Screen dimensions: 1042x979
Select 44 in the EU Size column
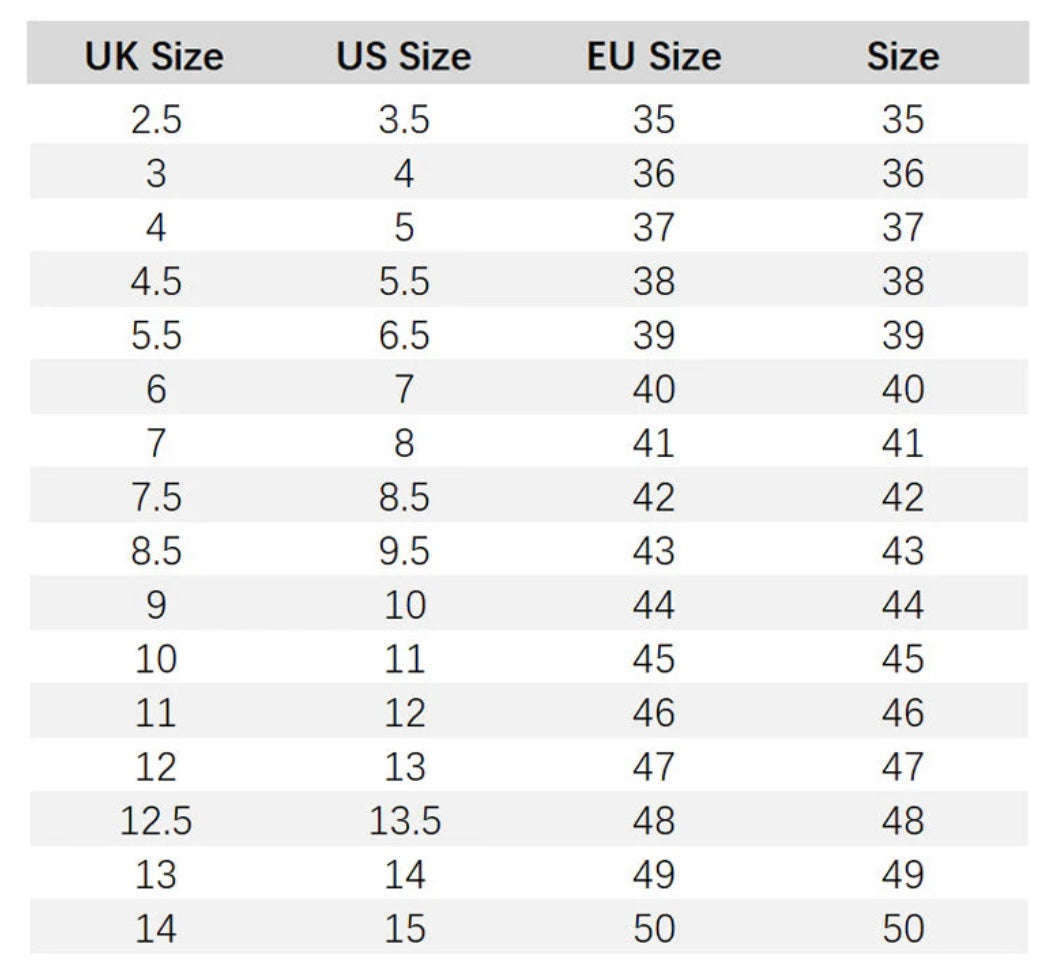tap(654, 605)
